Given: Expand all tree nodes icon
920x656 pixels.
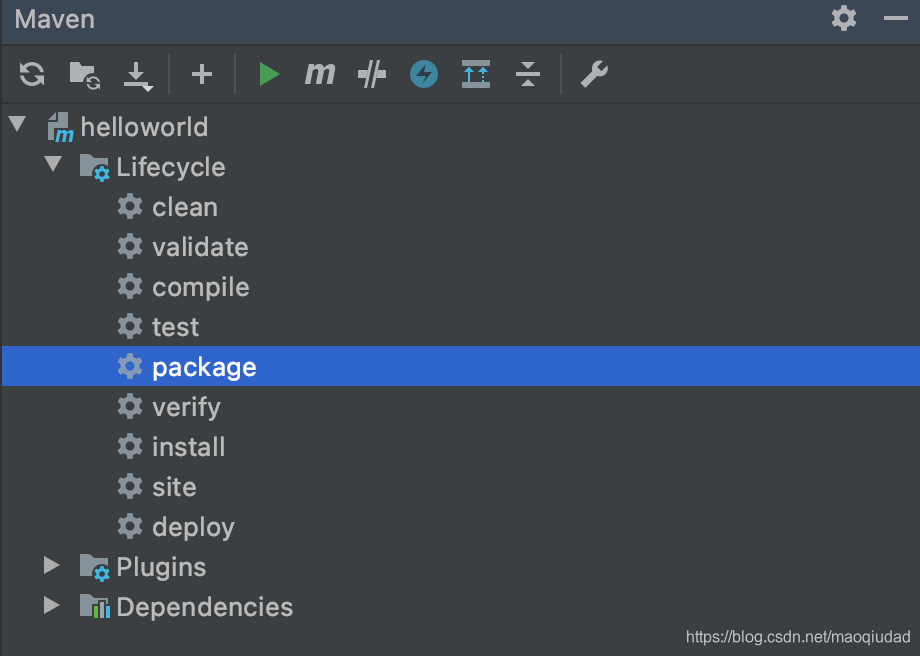Looking at the screenshot, I should coord(476,75).
